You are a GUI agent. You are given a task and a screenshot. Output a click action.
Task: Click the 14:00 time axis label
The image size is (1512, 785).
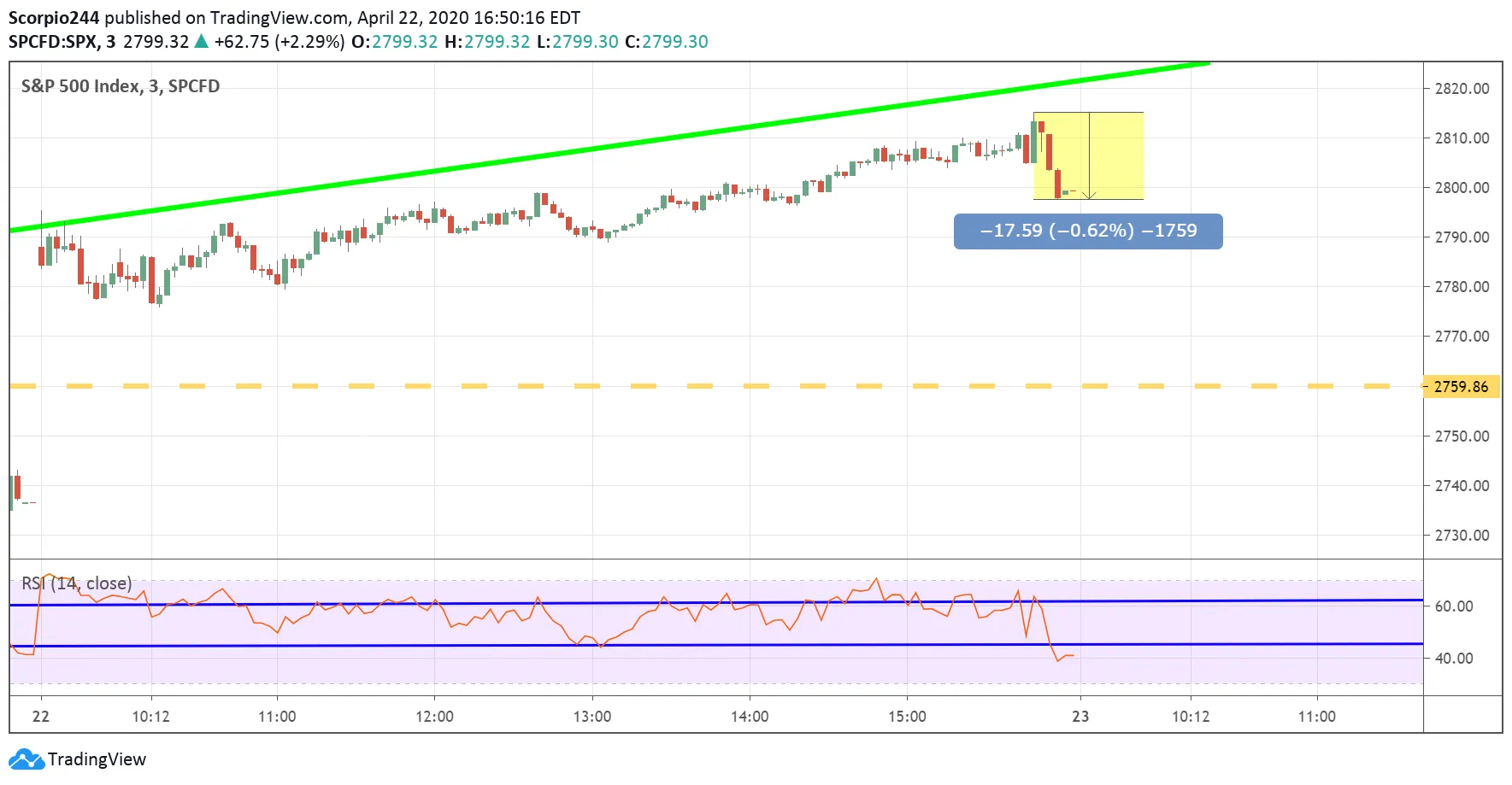[750, 717]
